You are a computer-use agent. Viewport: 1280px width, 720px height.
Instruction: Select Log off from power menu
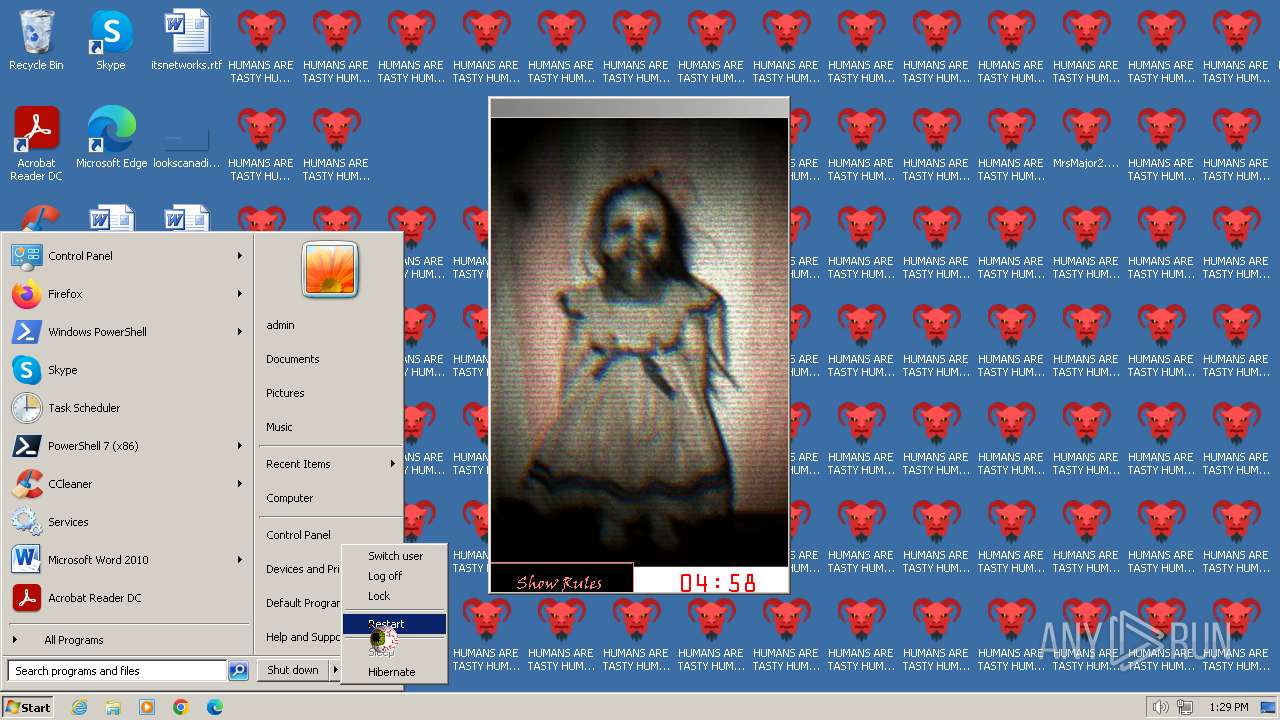[x=394, y=576]
